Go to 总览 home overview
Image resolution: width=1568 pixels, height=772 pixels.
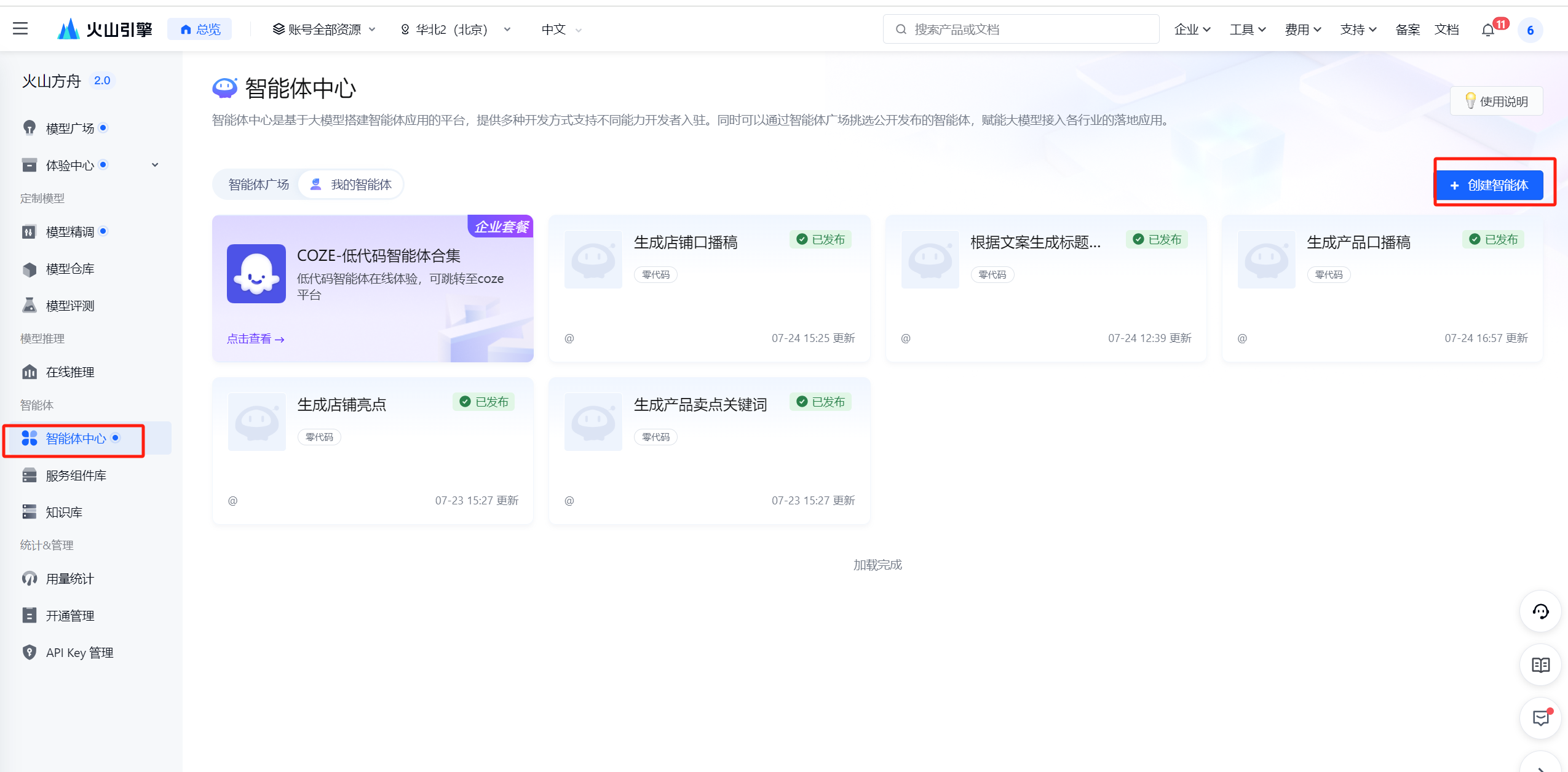(200, 29)
